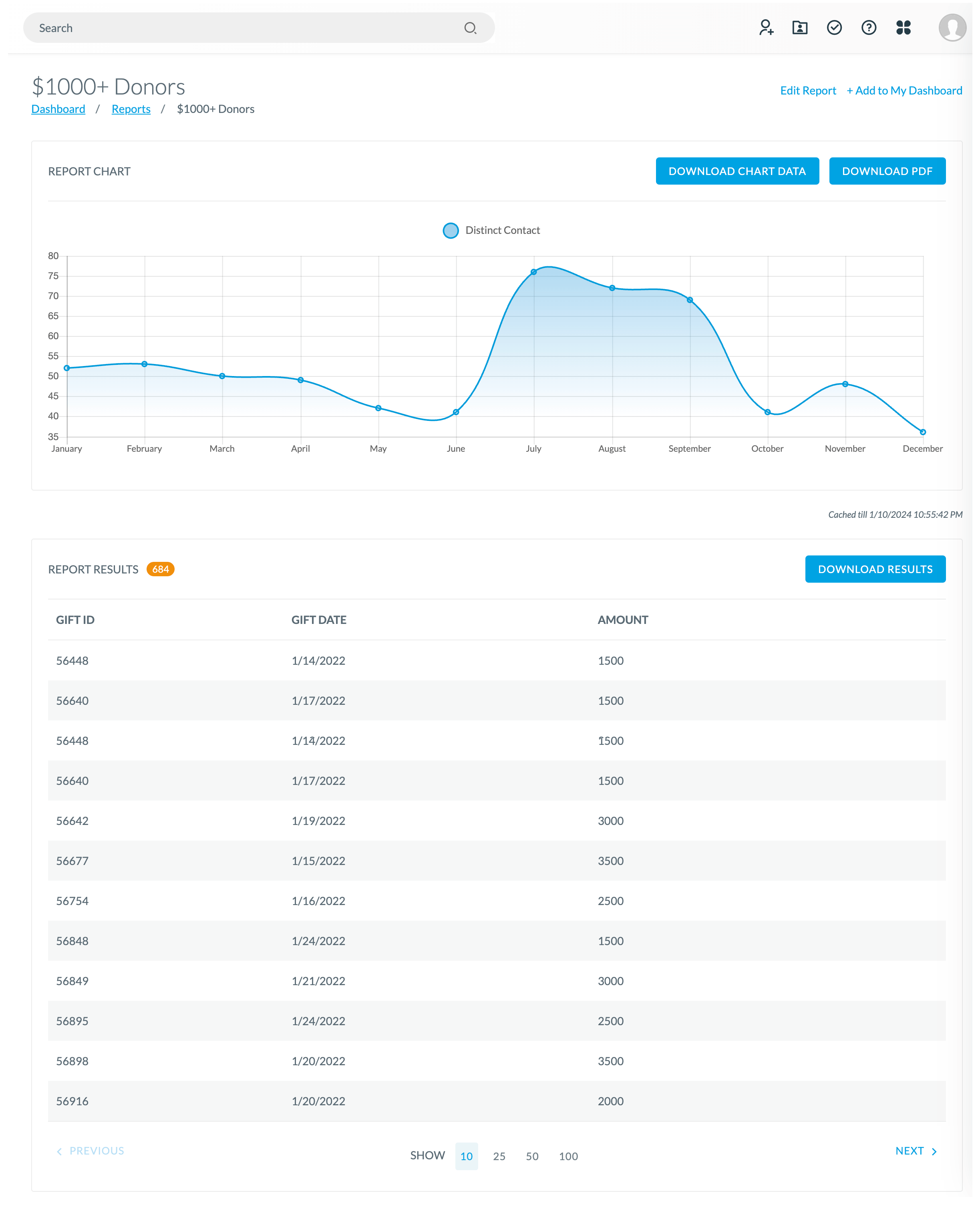Click the DOWNLOAD RESULTS button
The image size is (980, 1205).
tap(875, 569)
